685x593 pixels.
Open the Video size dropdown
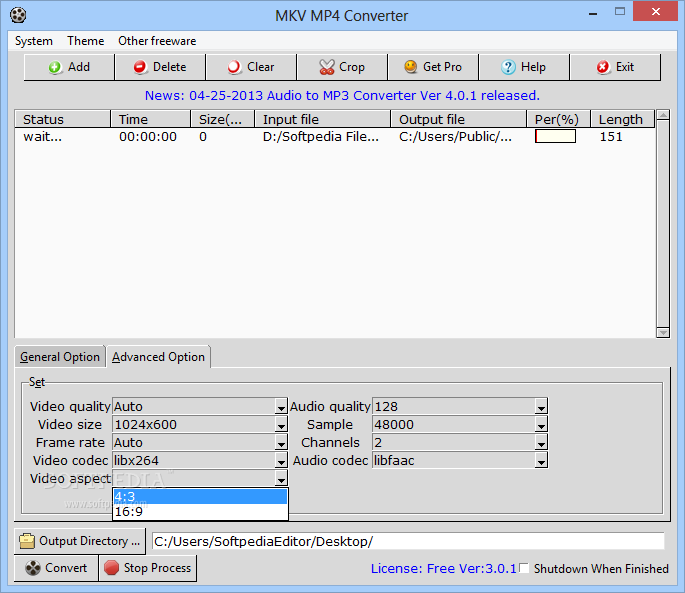(x=281, y=425)
